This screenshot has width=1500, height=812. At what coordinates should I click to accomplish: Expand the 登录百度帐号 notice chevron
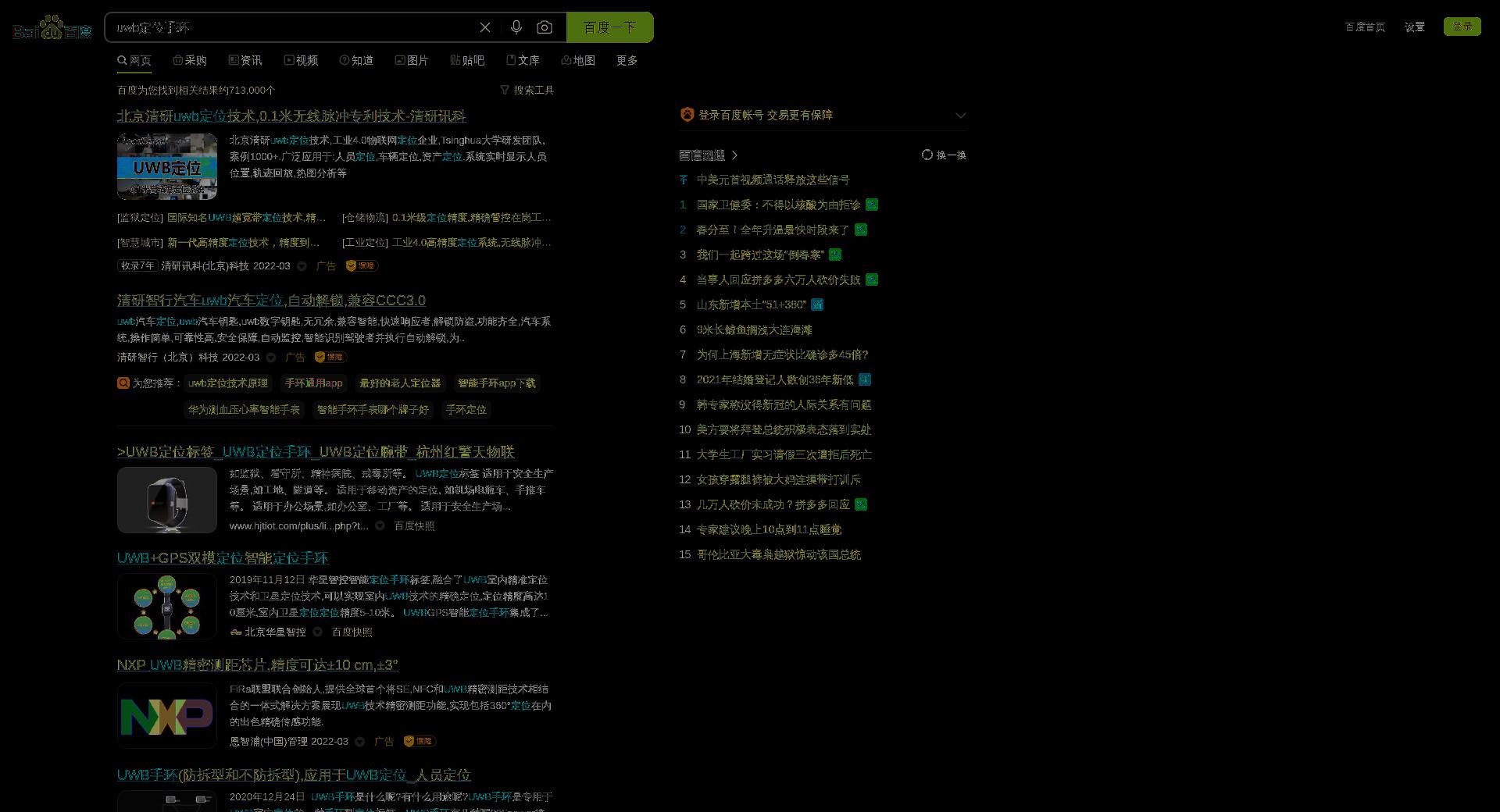point(960,115)
